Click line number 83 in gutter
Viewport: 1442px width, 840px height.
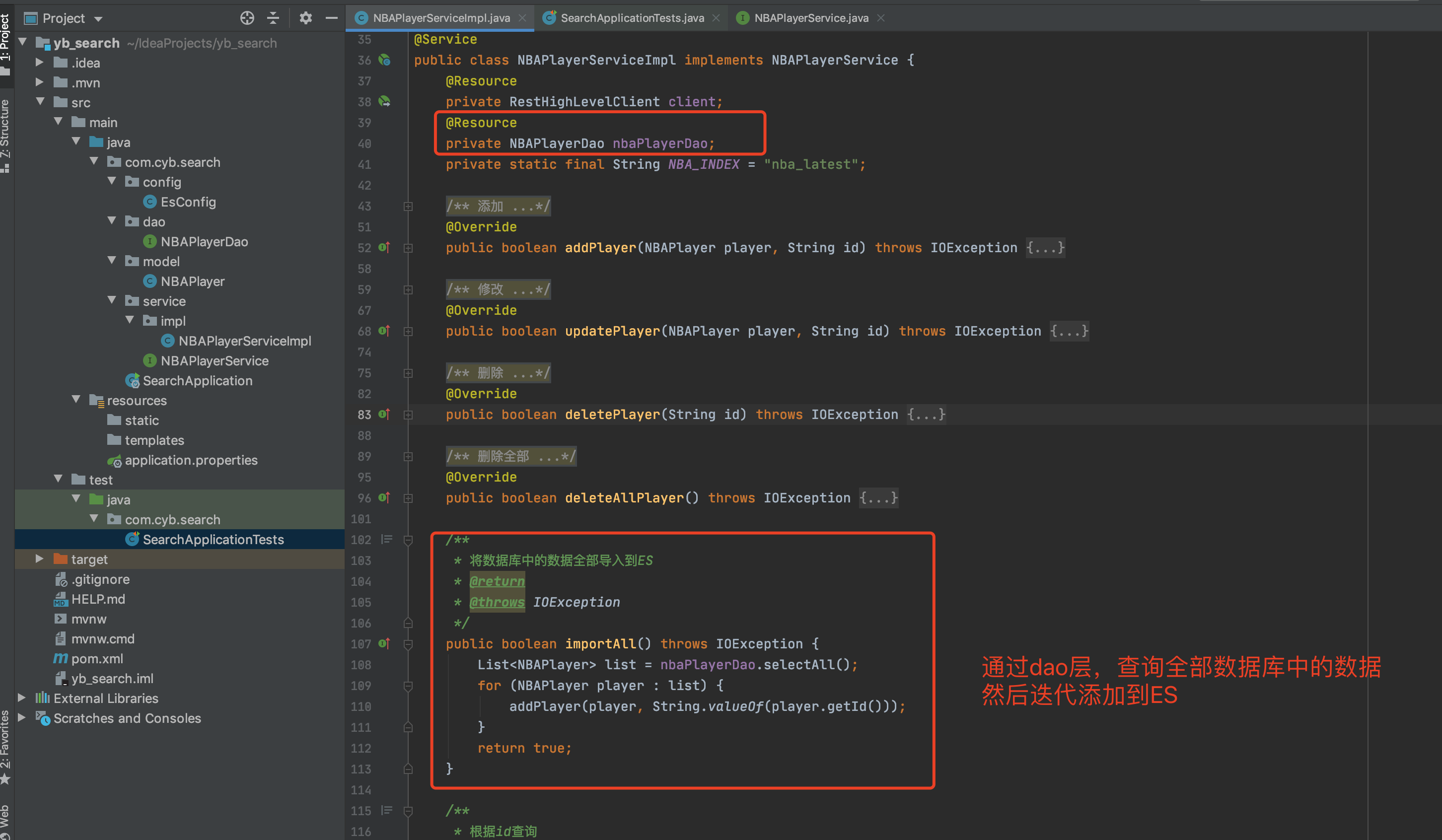(x=364, y=414)
